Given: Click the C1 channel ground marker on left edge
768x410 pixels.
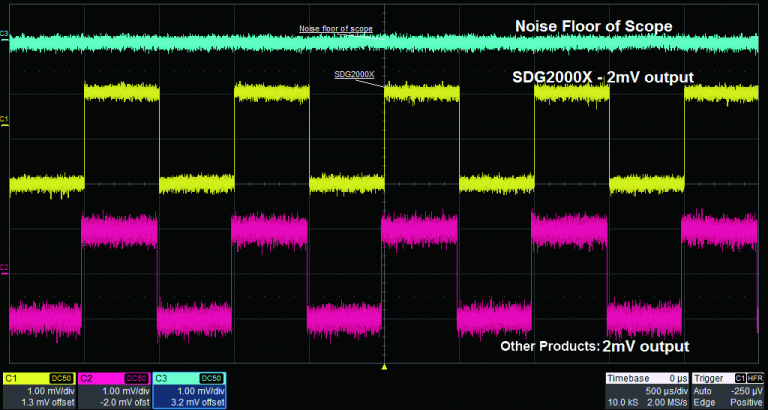Looking at the screenshot, I should click(x=5, y=120).
